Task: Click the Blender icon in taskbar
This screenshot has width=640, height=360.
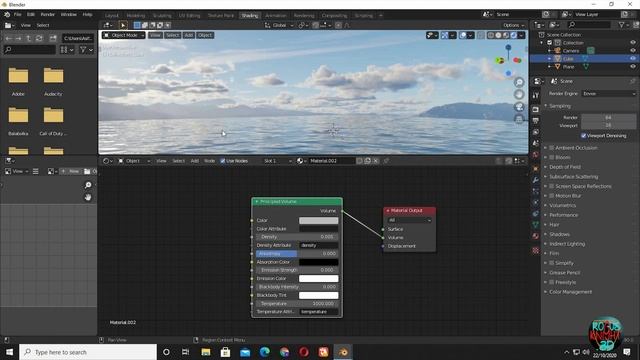Action: [343, 352]
